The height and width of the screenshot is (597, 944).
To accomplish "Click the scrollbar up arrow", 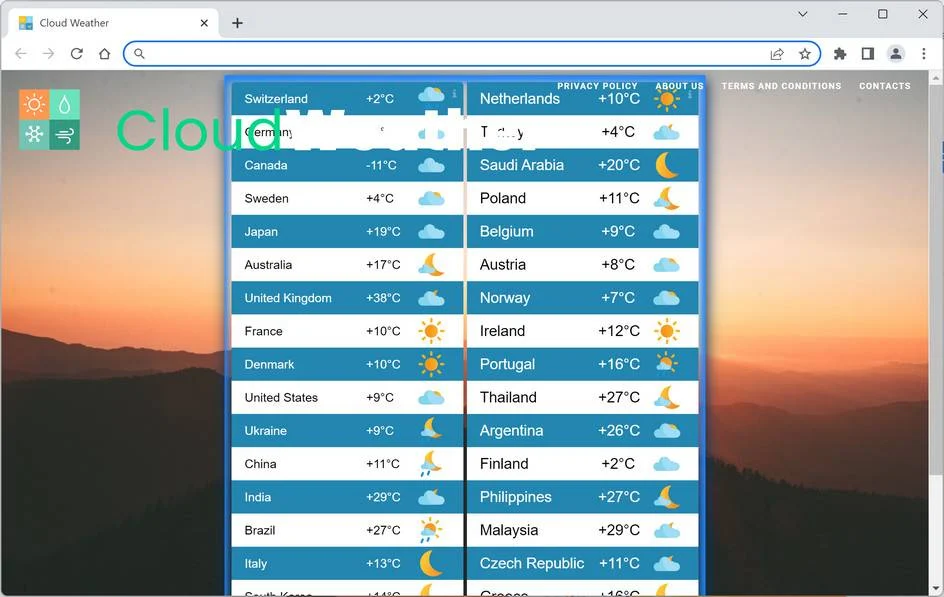I will coord(935,78).
